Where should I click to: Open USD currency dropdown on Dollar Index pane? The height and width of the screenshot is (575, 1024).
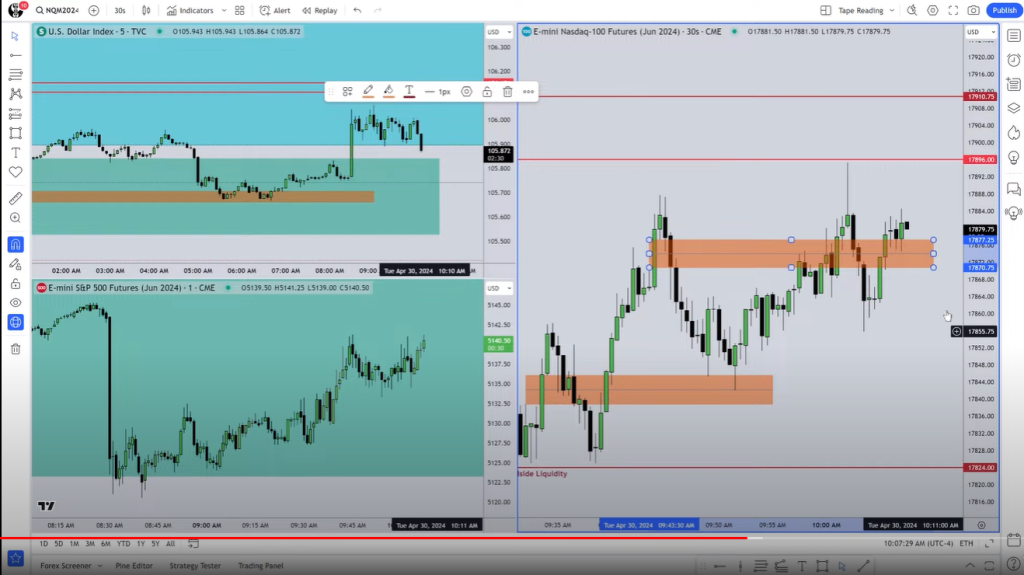pos(499,32)
